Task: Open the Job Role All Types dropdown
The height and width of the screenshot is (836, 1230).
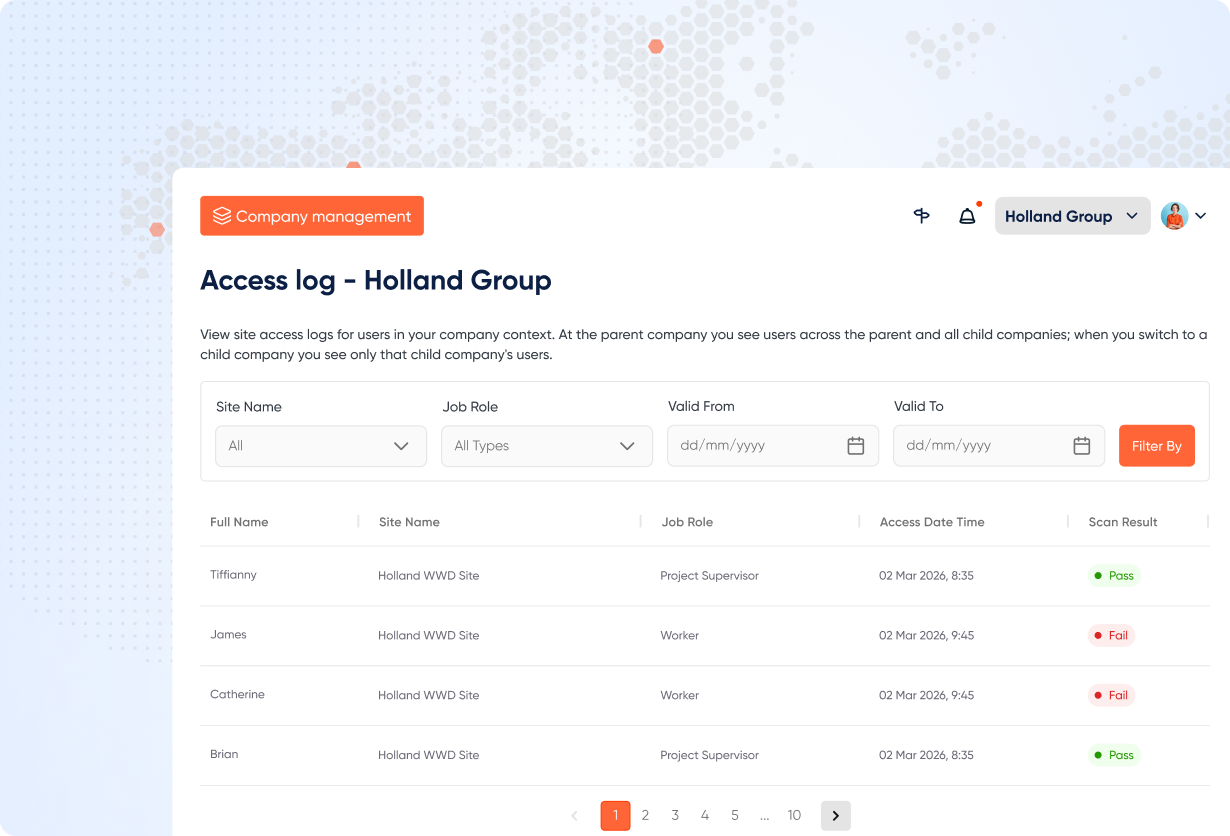Action: click(x=547, y=446)
